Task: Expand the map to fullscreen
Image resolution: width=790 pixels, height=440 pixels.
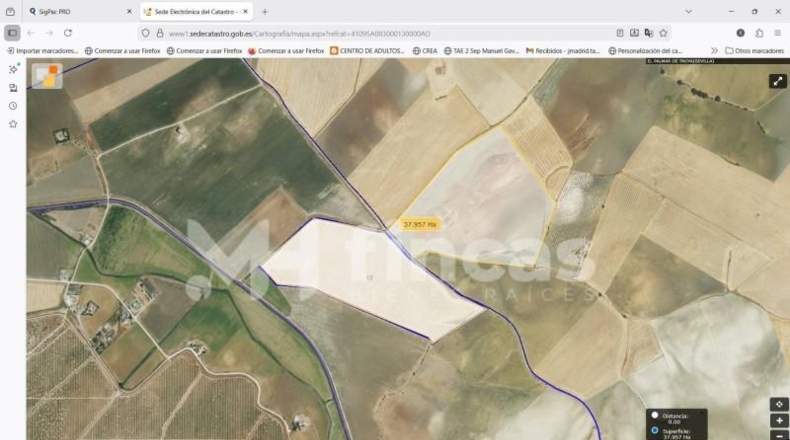Action: pyautogui.click(x=778, y=81)
